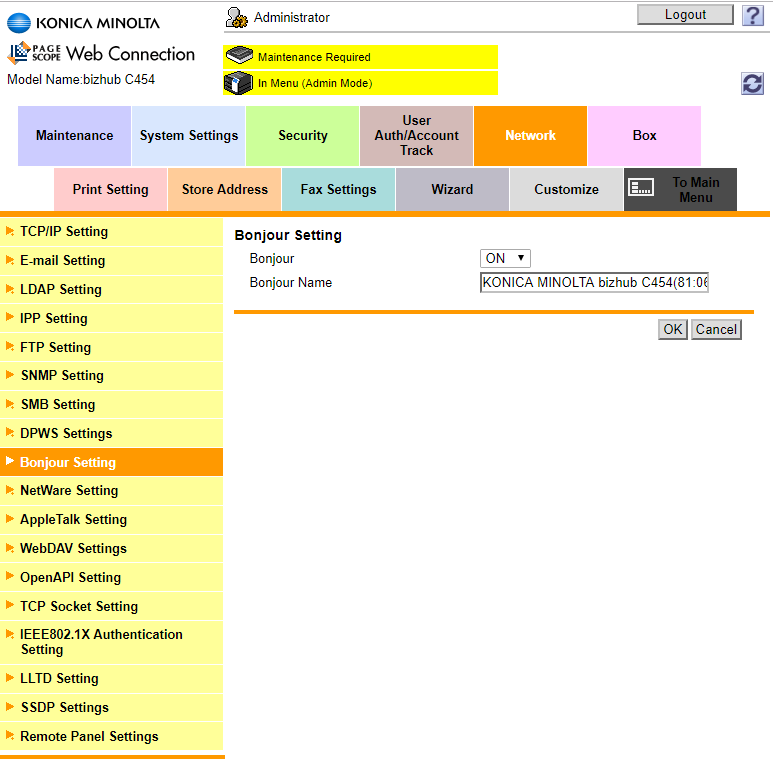Open the Store Address tab
The width and height of the screenshot is (773, 761).
225,189
